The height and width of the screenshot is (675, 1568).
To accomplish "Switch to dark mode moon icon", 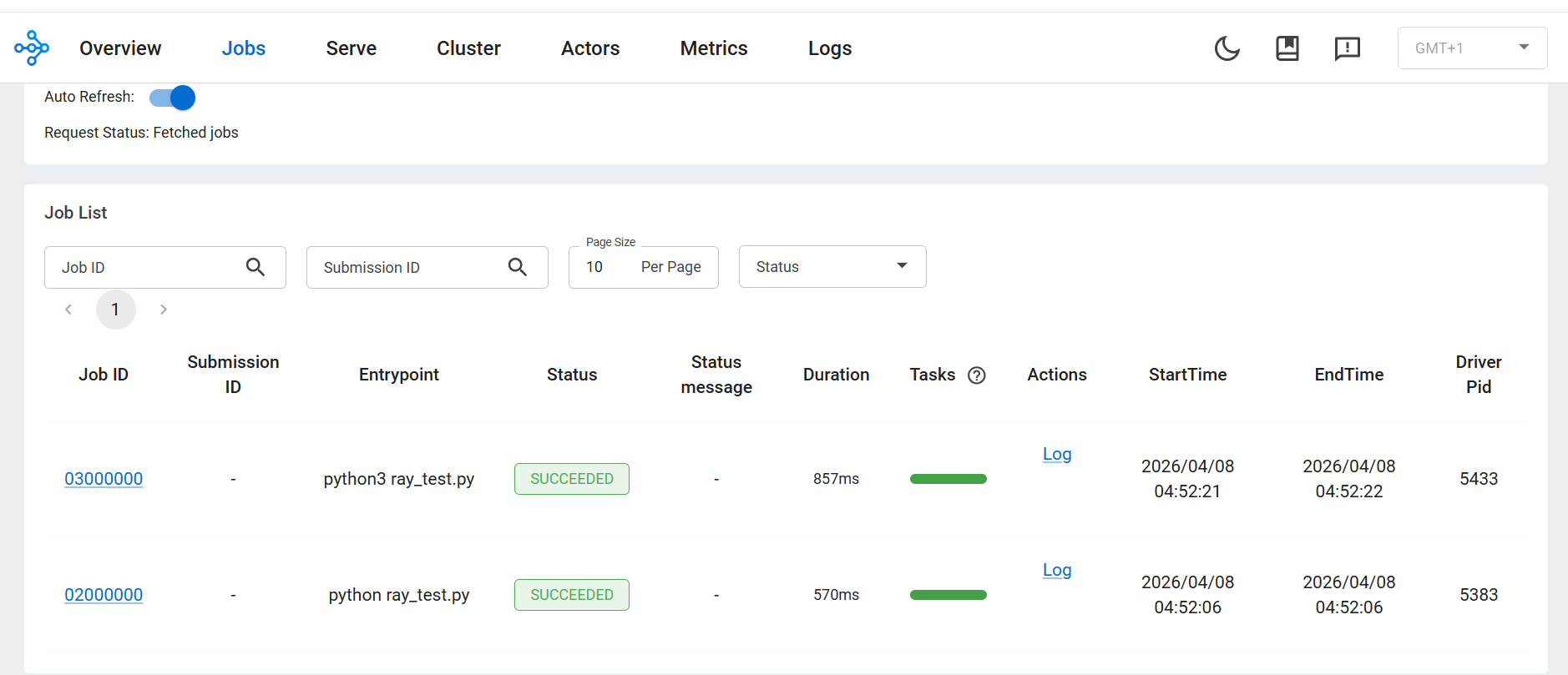I will point(1227,48).
